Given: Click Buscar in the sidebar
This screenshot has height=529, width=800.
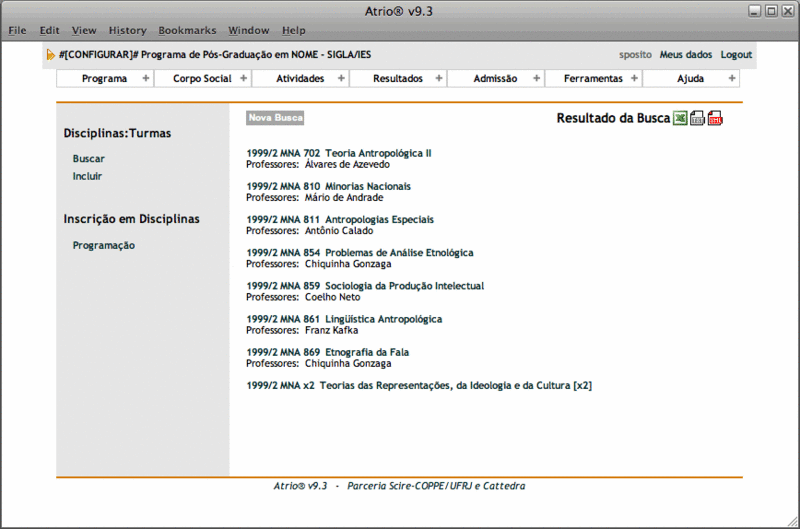Looking at the screenshot, I should (x=88, y=159).
